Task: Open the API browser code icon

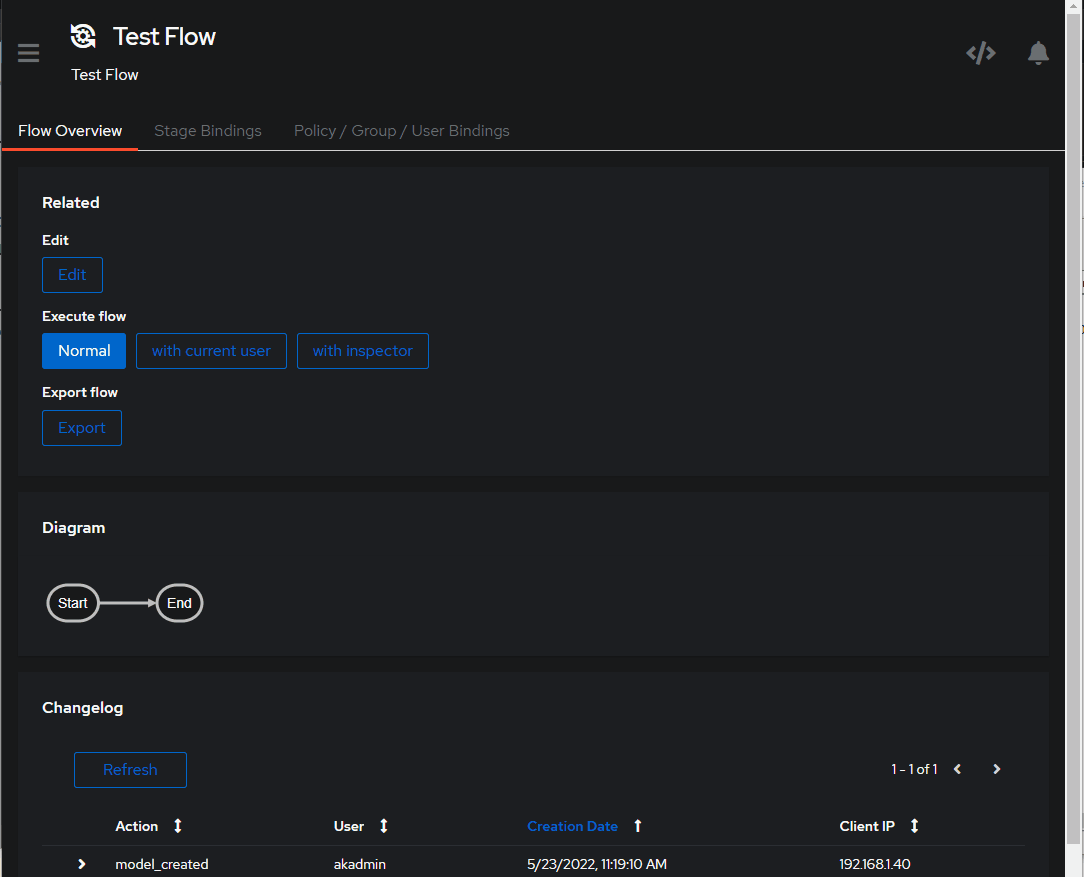Action: [980, 52]
